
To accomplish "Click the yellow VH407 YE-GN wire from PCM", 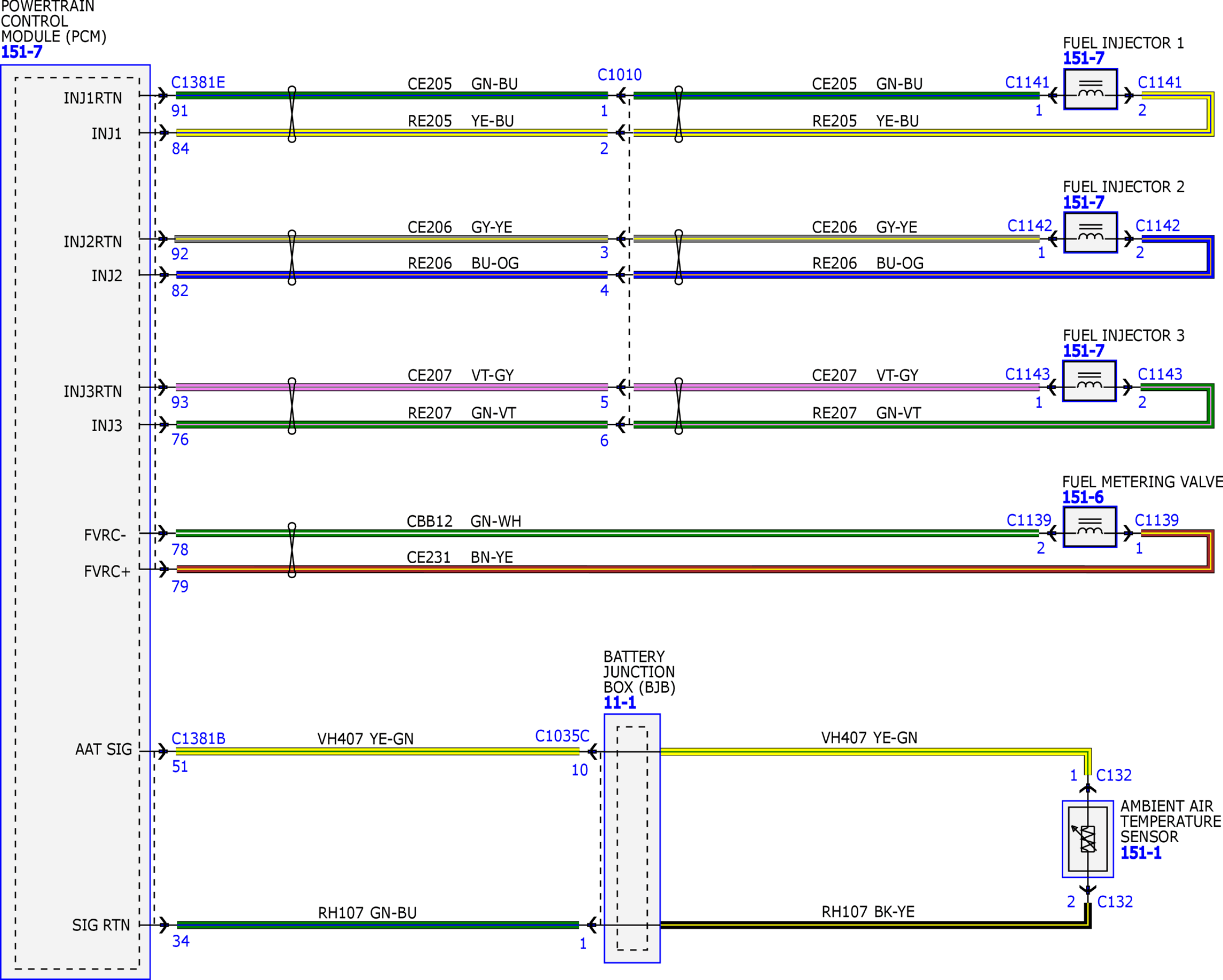I will pos(377,752).
